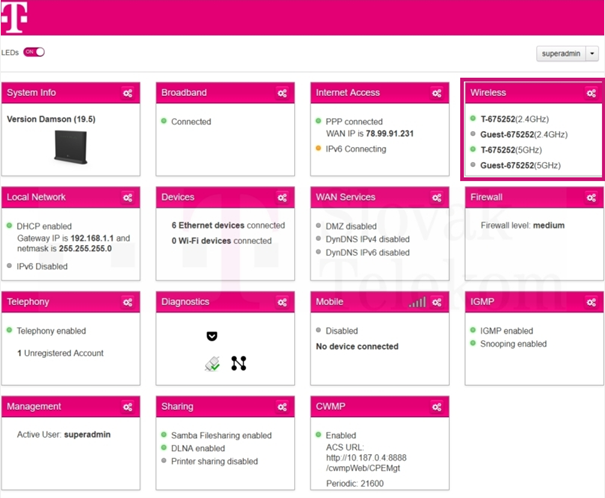Click the cable check icon in Diagnostics
605x498 pixels.
212,364
